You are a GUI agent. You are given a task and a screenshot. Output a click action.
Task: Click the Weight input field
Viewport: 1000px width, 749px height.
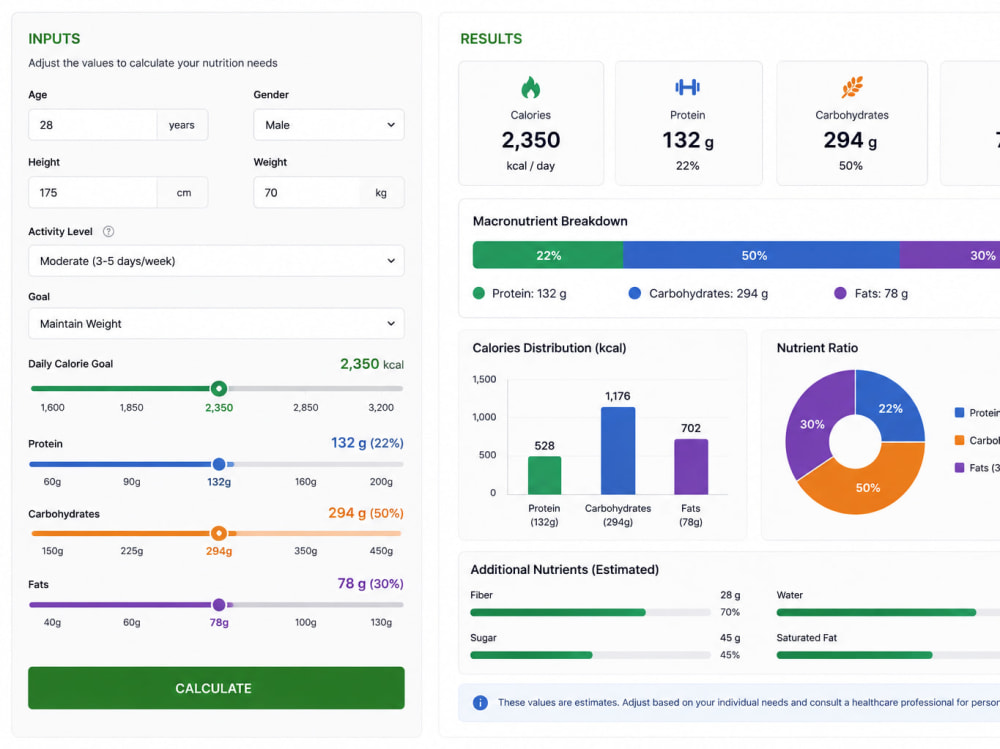(x=306, y=193)
